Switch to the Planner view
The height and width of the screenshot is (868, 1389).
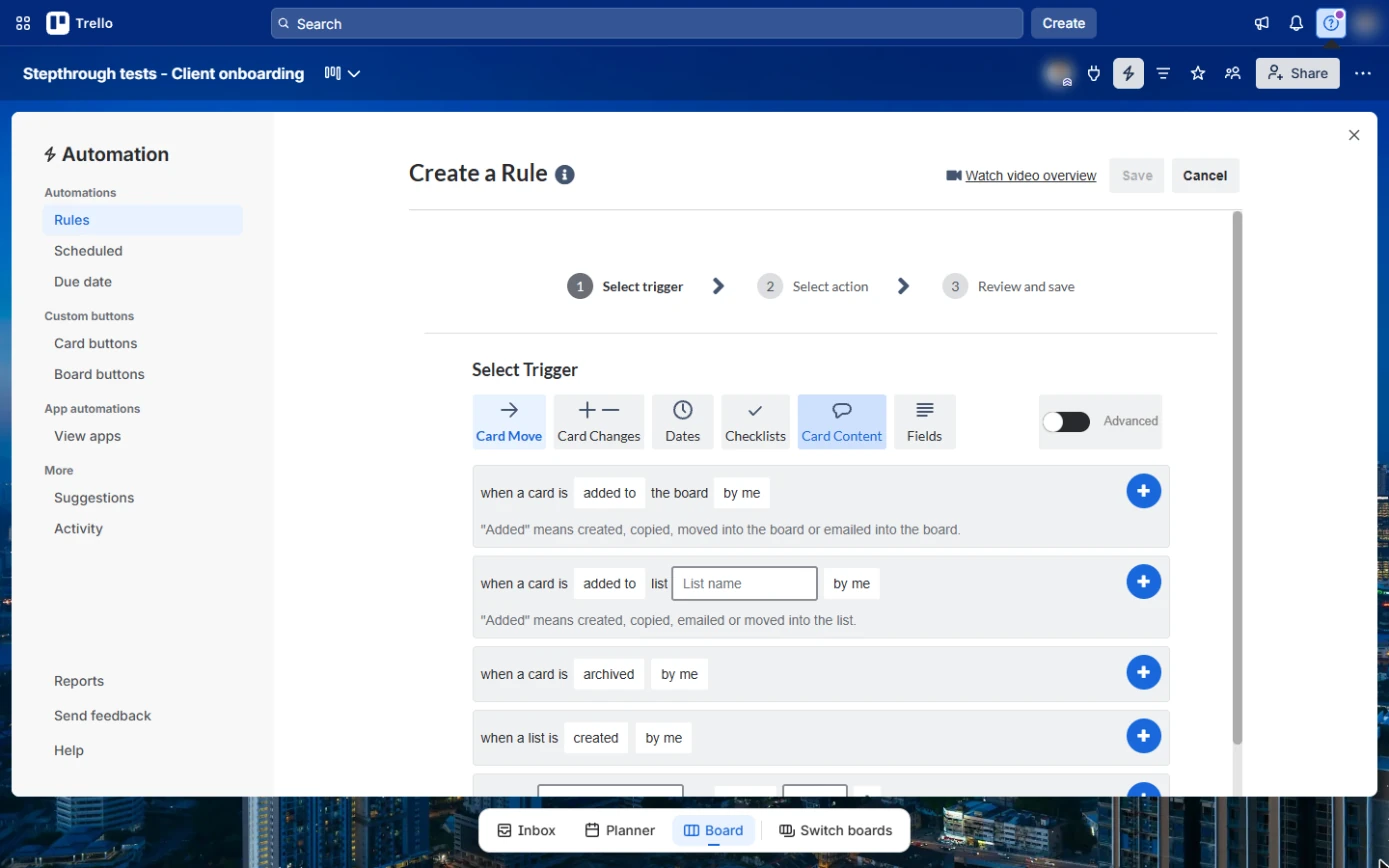pos(620,830)
